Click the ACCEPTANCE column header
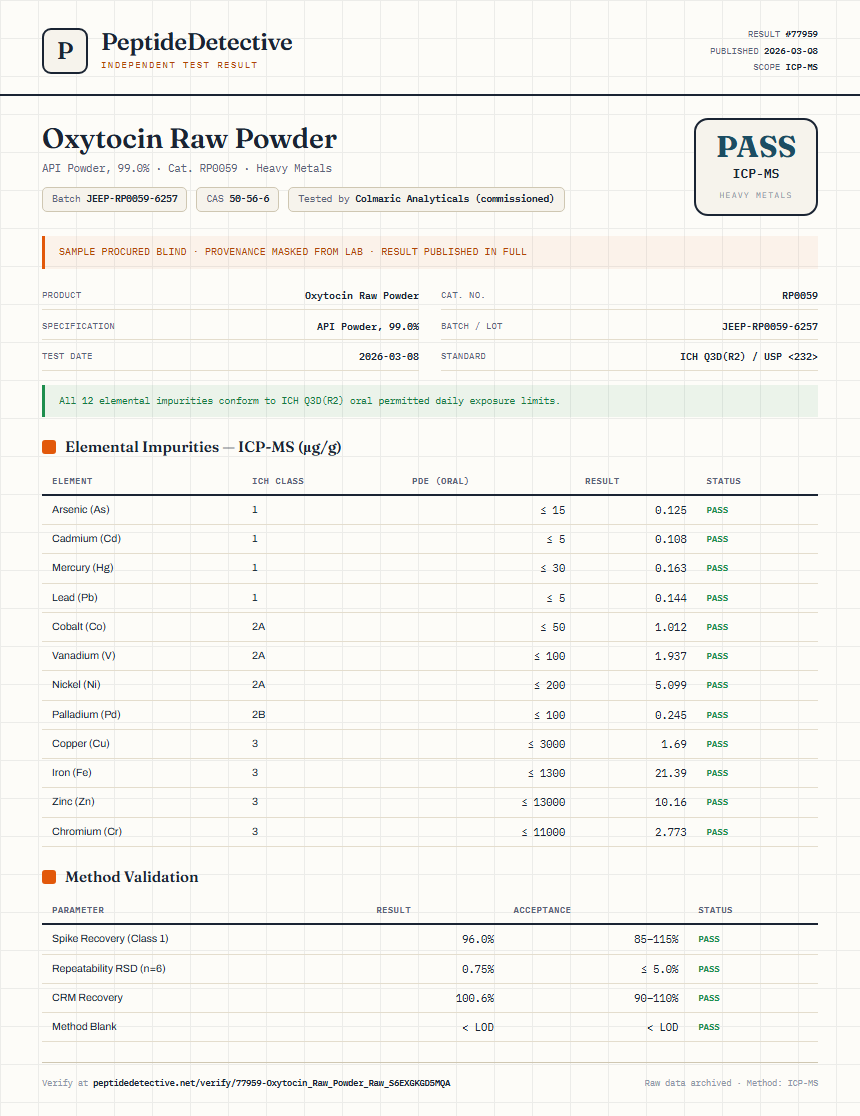The width and height of the screenshot is (860, 1116). [x=542, y=910]
